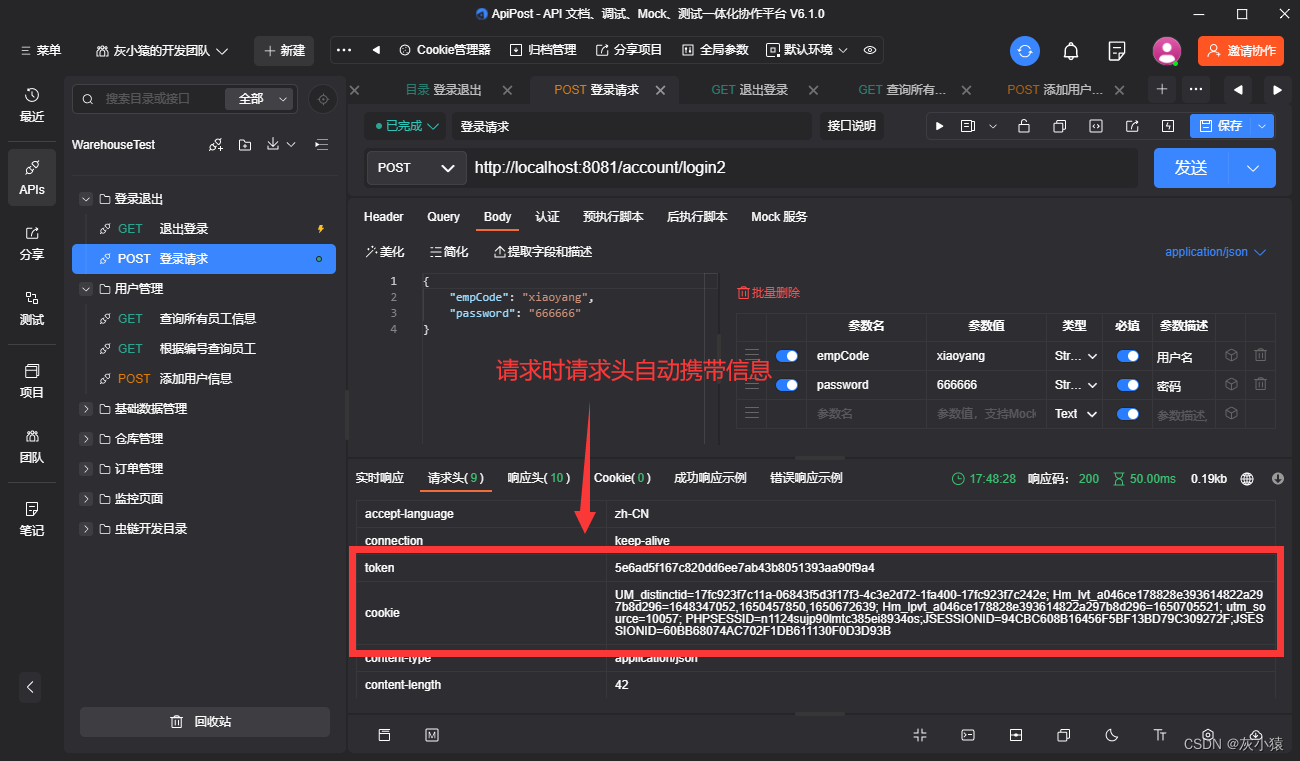Toggle the enable switch for the empCode row
This screenshot has height=761, width=1300.
787,356
